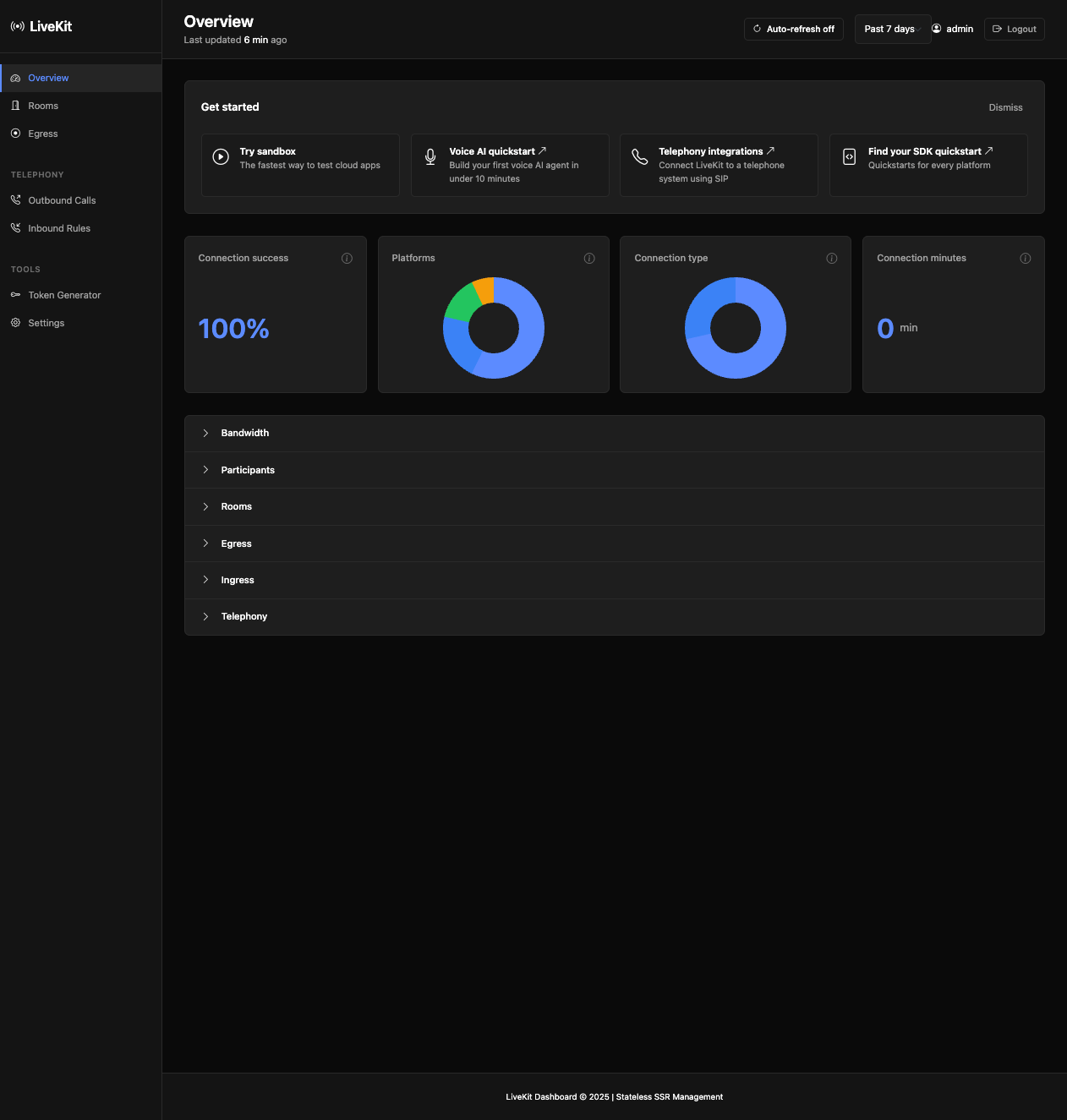The width and height of the screenshot is (1067, 1120).
Task: Click the info icon on Connection type card
Action: [832, 259]
